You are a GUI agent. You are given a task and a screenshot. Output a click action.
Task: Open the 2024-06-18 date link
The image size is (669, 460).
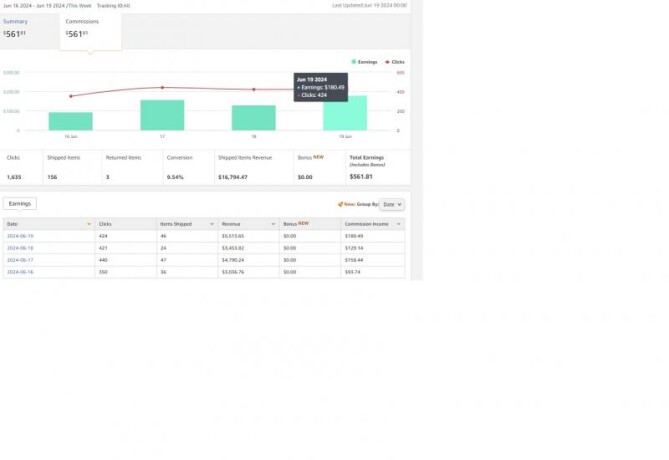pos(20,247)
